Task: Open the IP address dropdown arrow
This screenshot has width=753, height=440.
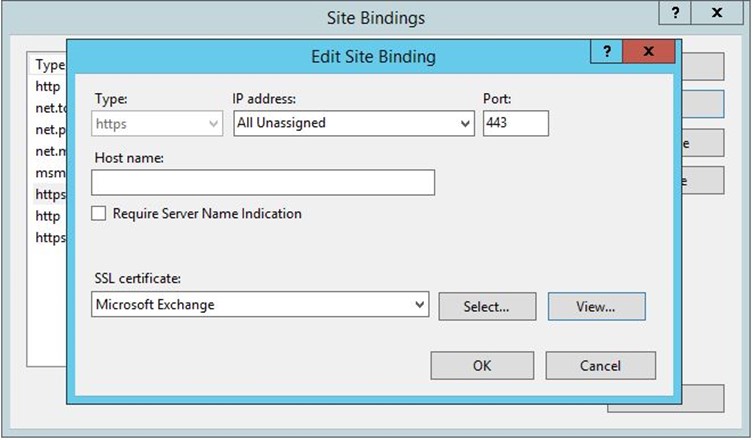Action: pos(464,123)
